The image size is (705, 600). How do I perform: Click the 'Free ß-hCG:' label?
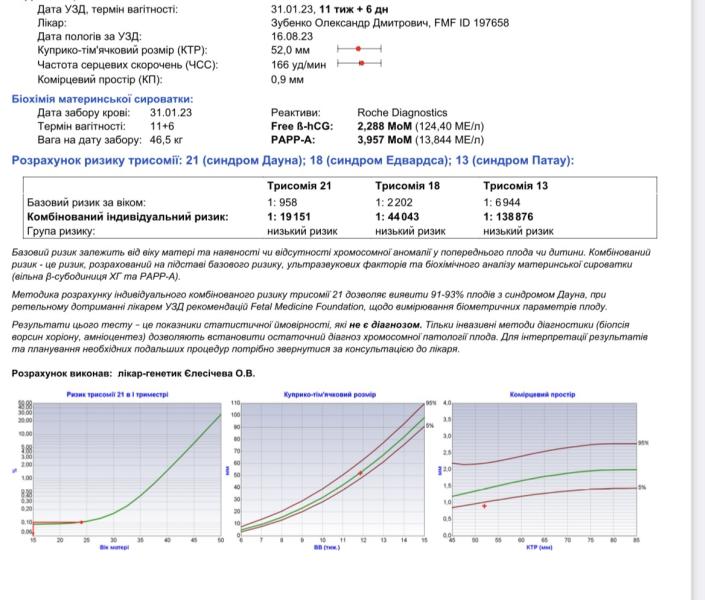tap(302, 126)
